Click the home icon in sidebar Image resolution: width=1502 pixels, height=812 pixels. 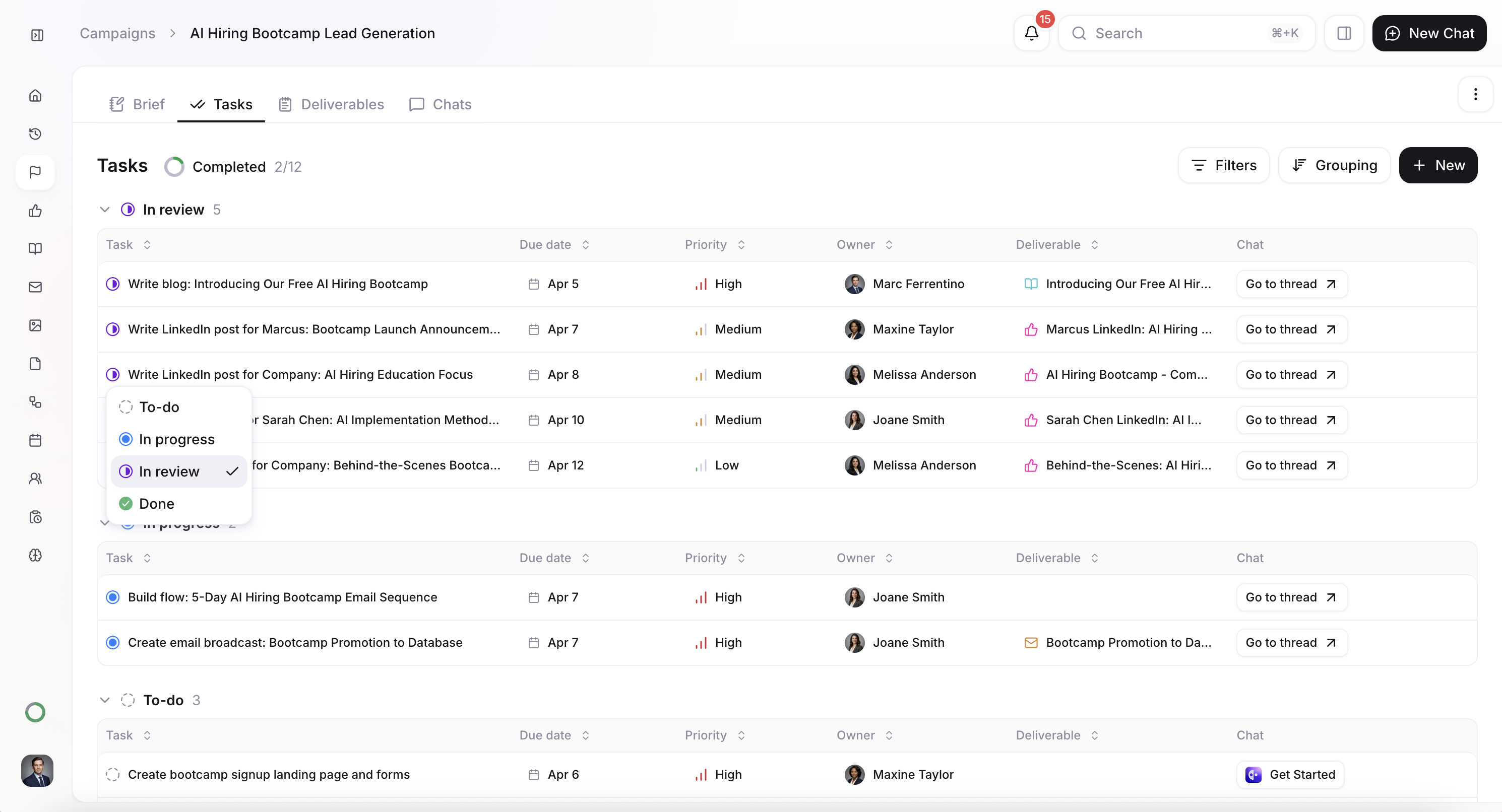click(x=36, y=96)
